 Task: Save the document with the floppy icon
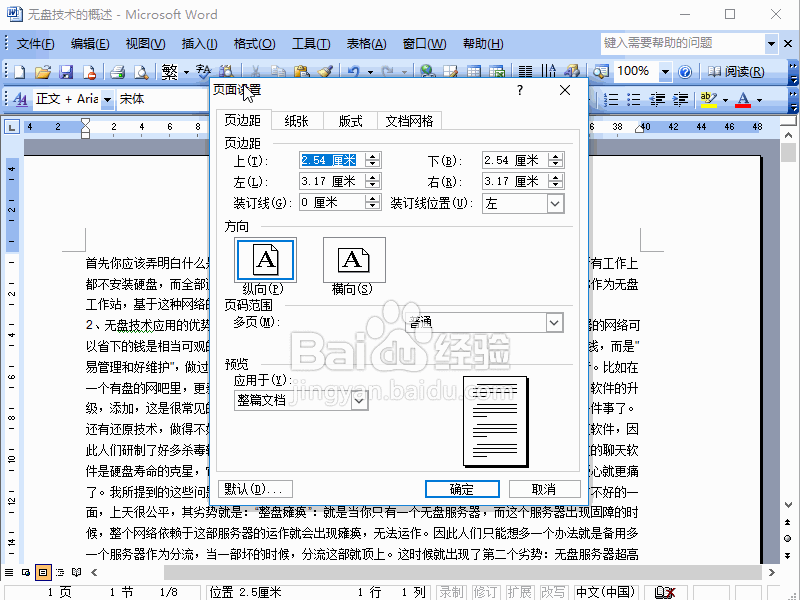66,72
